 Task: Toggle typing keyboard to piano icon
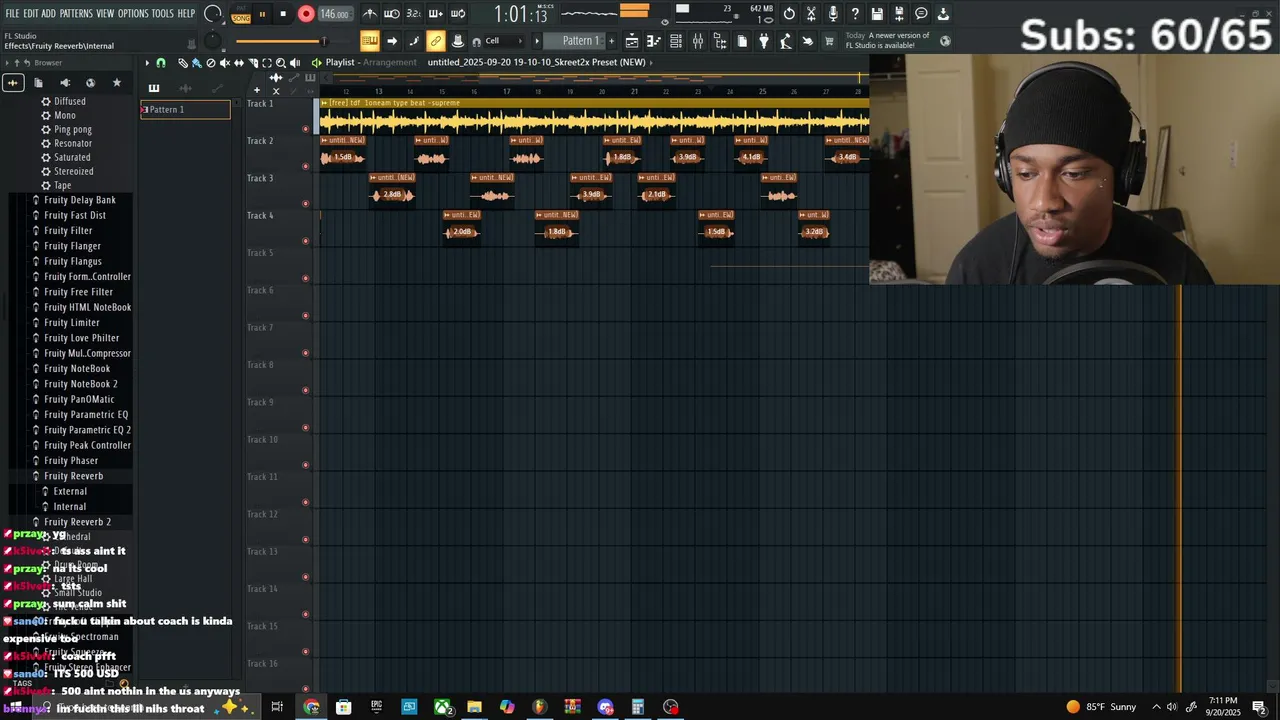click(x=370, y=41)
